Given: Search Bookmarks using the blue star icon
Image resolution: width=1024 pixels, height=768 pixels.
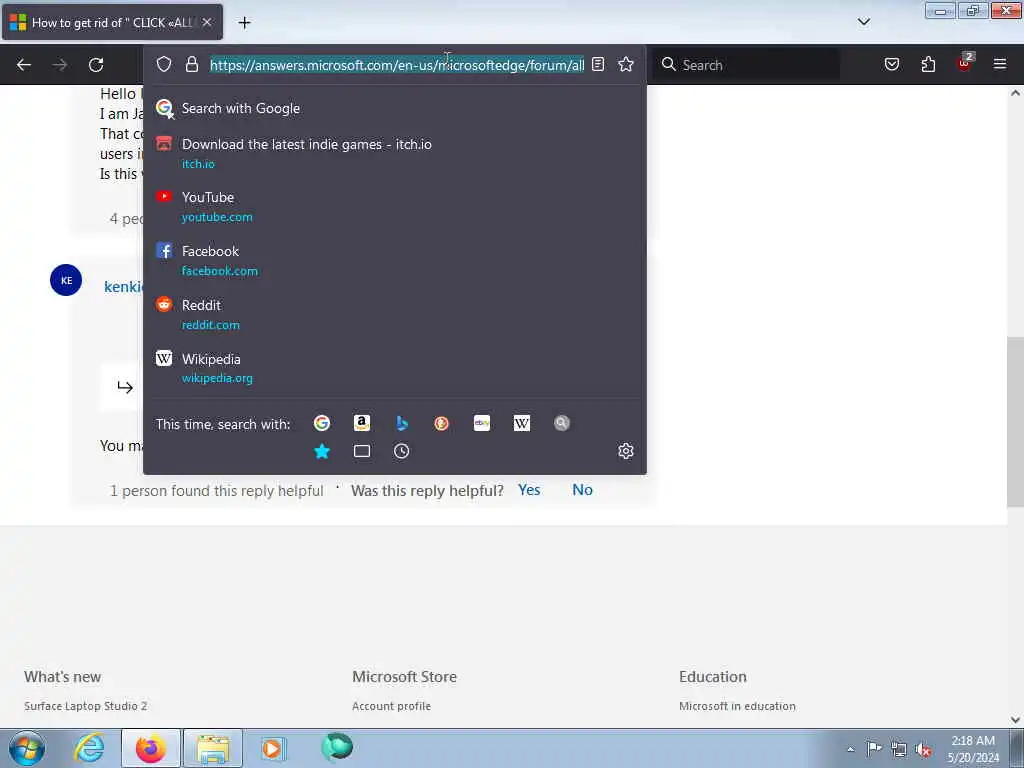Looking at the screenshot, I should (x=322, y=451).
